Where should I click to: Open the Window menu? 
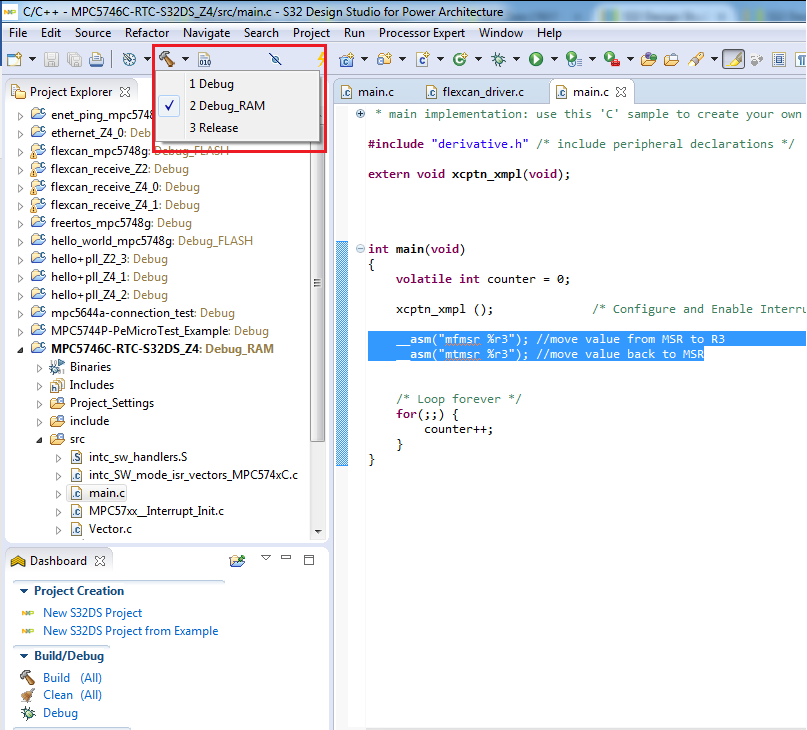coord(501,33)
